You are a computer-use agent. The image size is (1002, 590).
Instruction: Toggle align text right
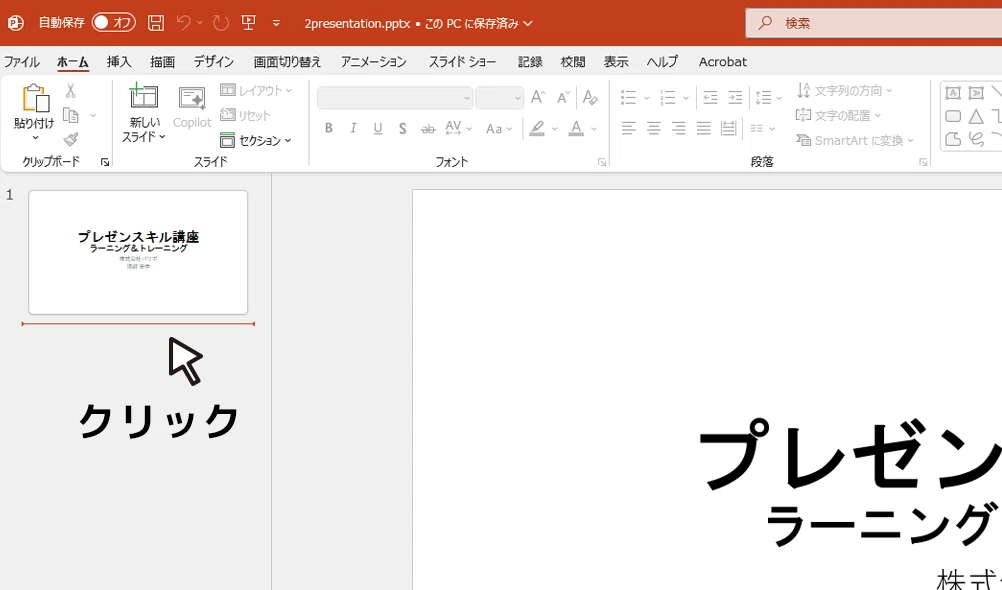(x=679, y=128)
